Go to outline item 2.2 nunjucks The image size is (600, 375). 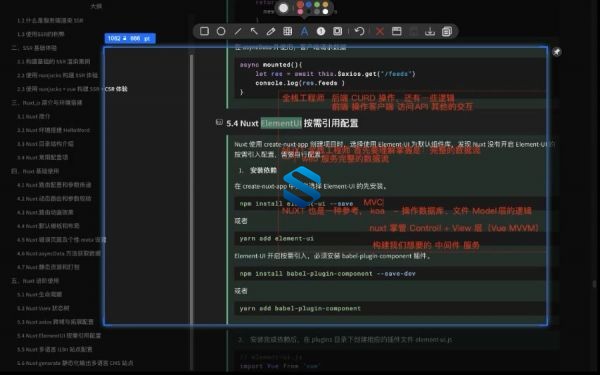click(57, 75)
